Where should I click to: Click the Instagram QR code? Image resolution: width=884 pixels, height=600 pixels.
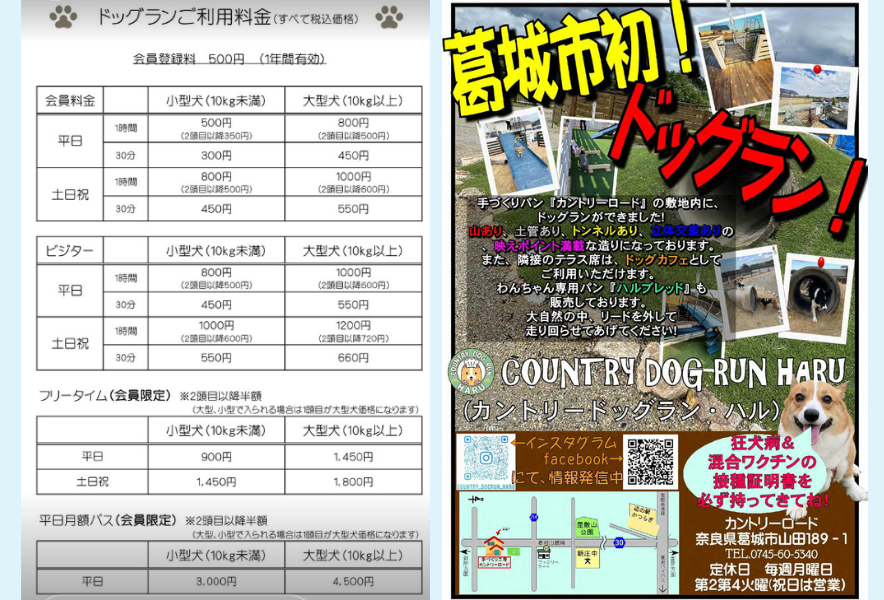(485, 459)
